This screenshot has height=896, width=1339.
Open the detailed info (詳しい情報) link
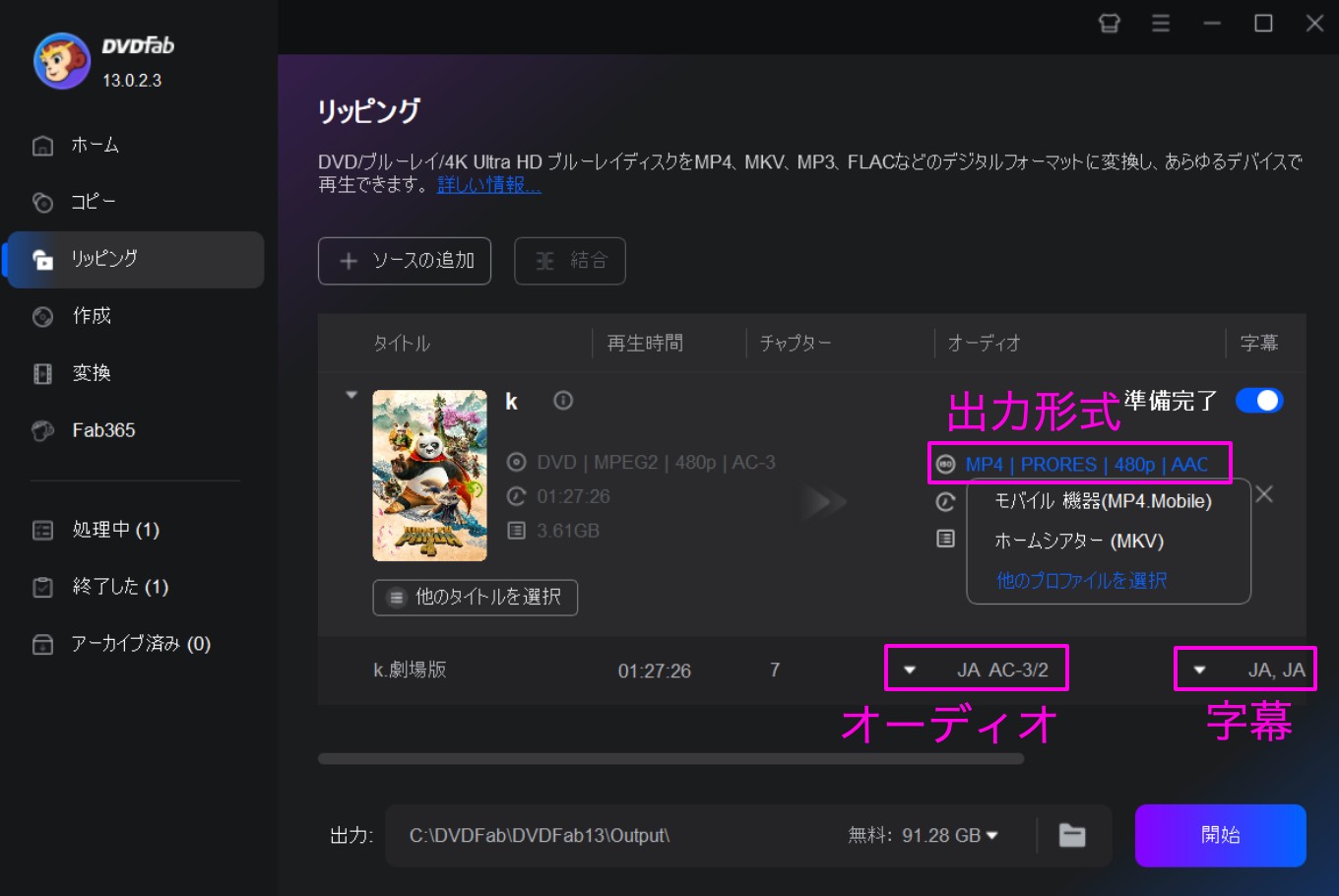point(489,185)
